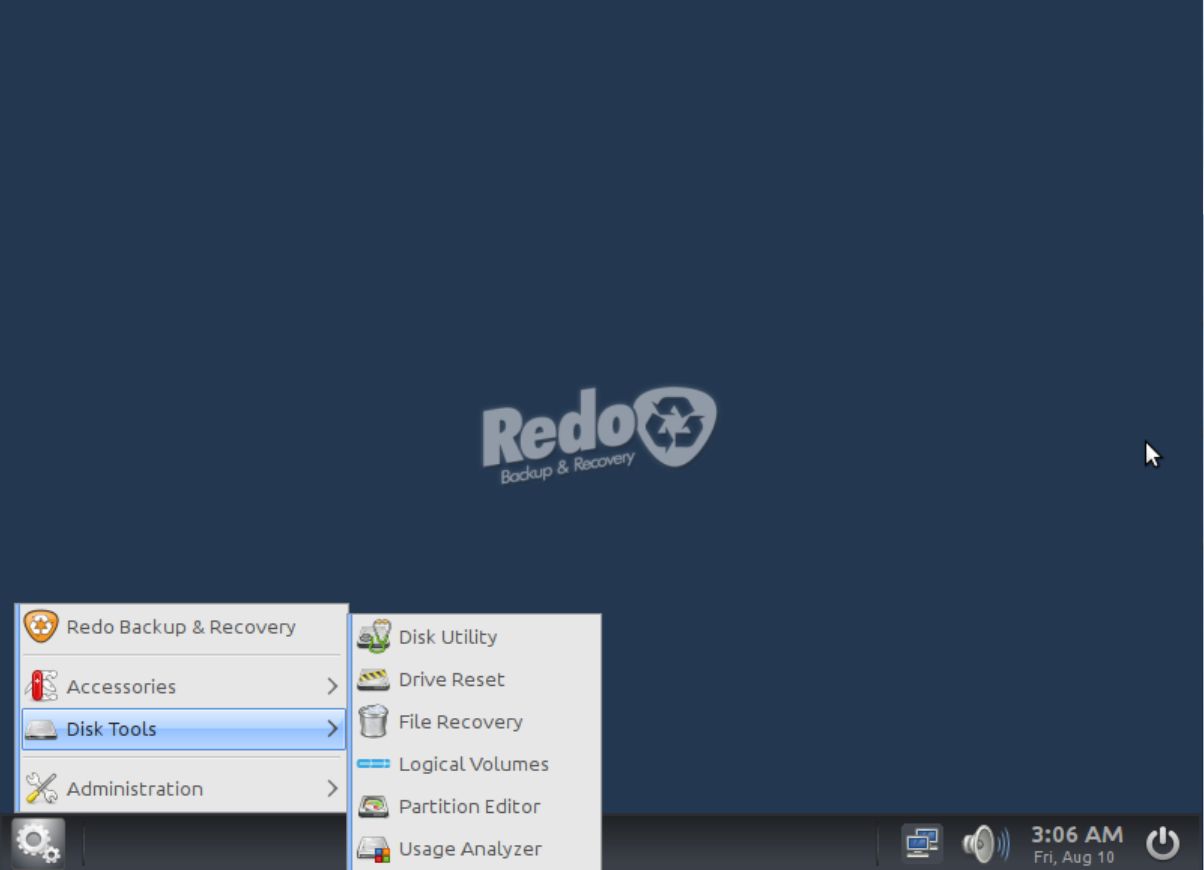Click the Fri, Aug 10 date
This screenshot has width=1204, height=870.
[x=1074, y=858]
